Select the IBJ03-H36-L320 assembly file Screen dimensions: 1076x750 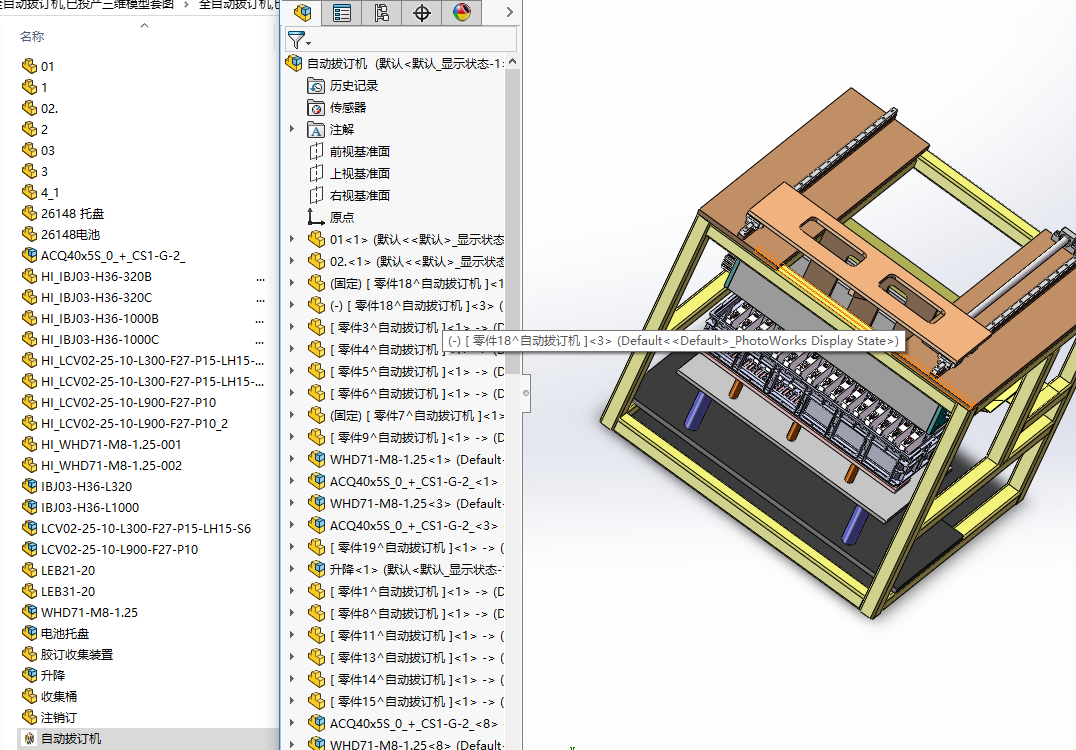click(77, 487)
